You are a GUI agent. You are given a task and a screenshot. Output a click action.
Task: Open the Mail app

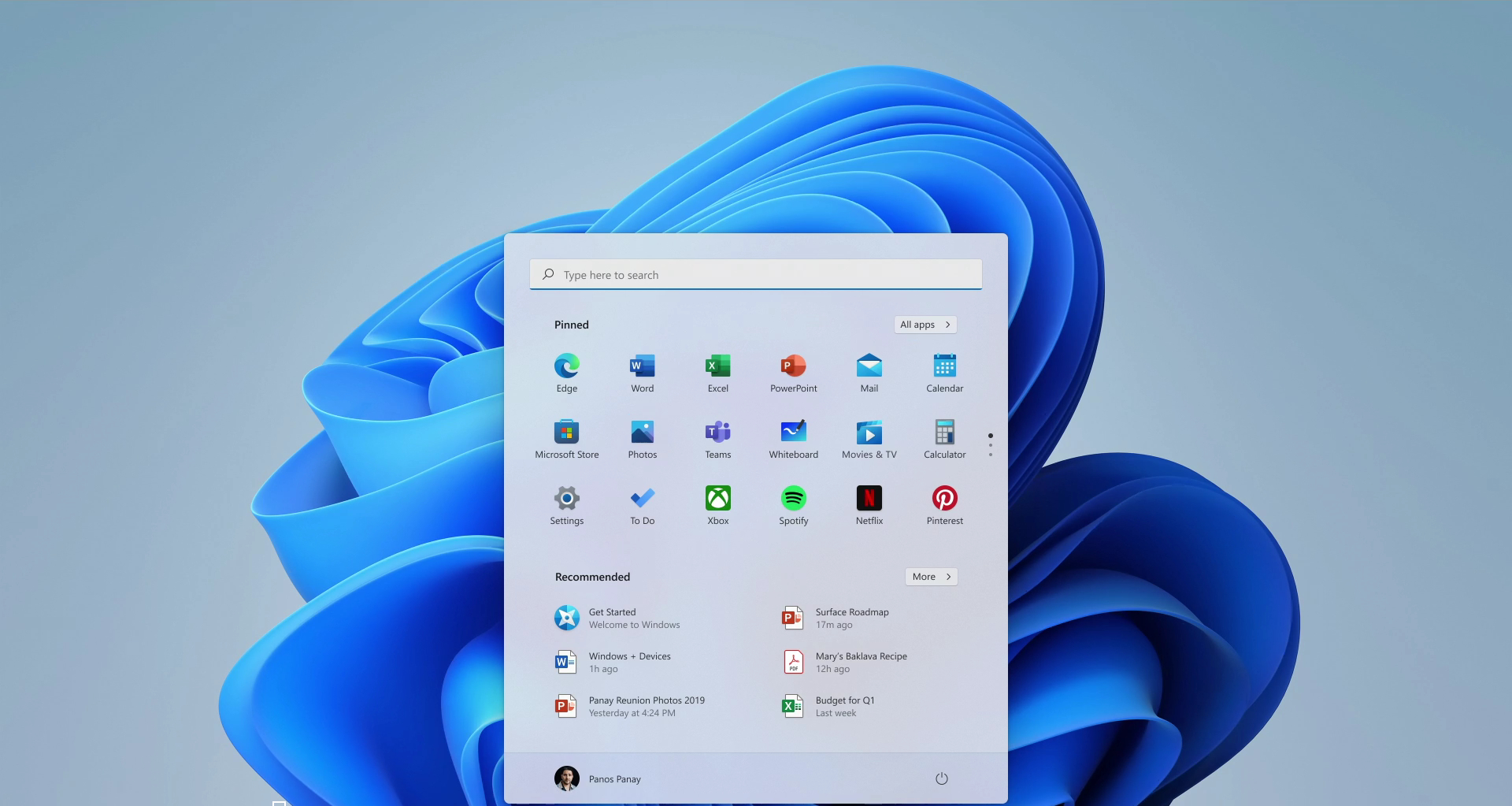tap(869, 373)
